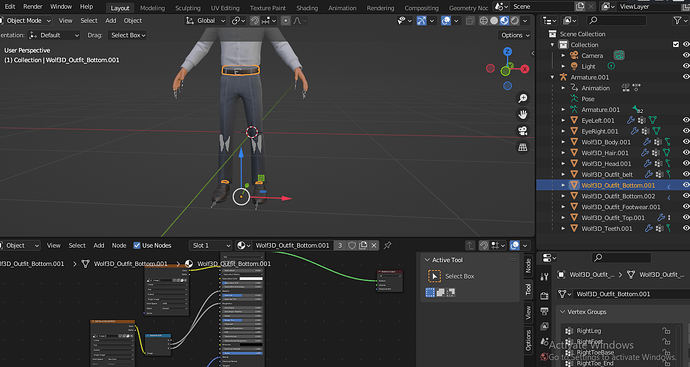Click the Camera object data icon in outliner
Image resolution: width=690 pixels, height=367 pixels.
coord(619,55)
